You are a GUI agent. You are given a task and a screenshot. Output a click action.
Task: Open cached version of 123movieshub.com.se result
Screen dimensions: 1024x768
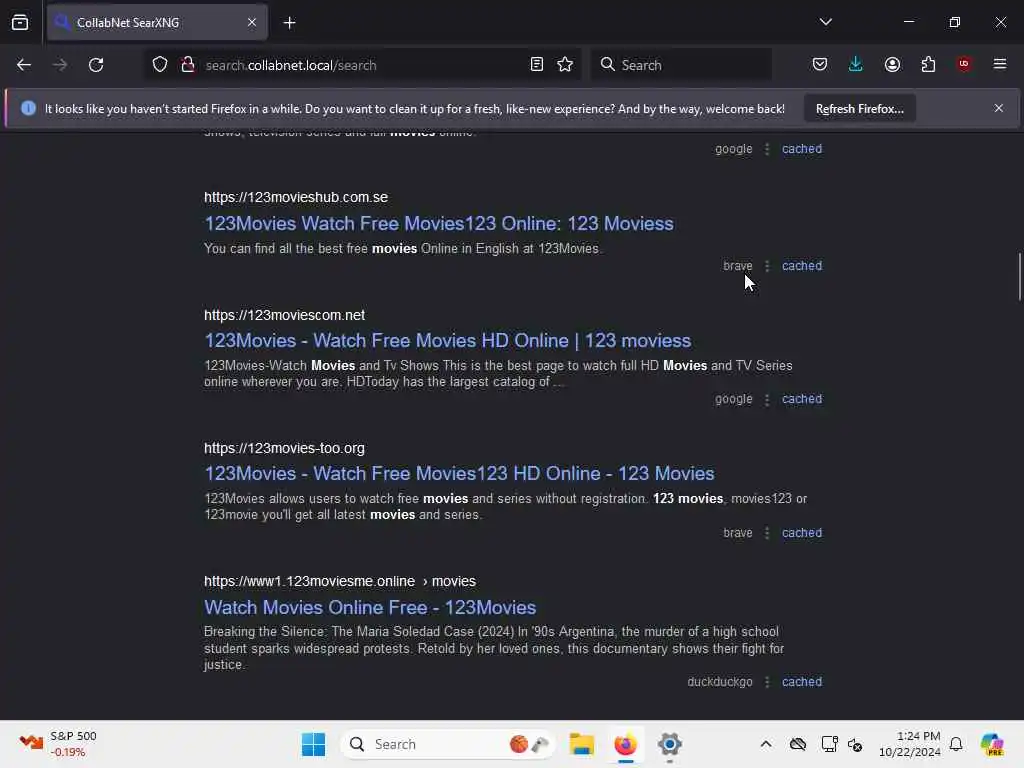click(802, 266)
